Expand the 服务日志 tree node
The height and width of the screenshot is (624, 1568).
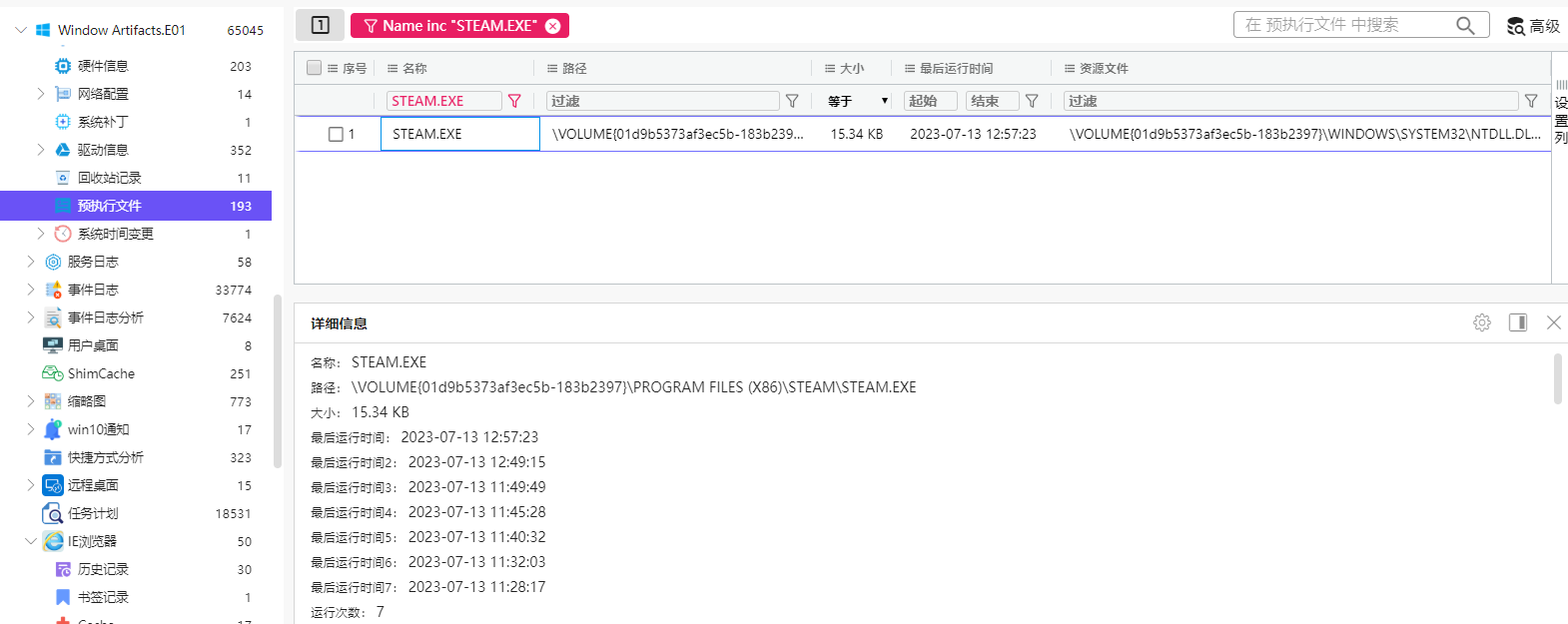pyautogui.click(x=31, y=262)
